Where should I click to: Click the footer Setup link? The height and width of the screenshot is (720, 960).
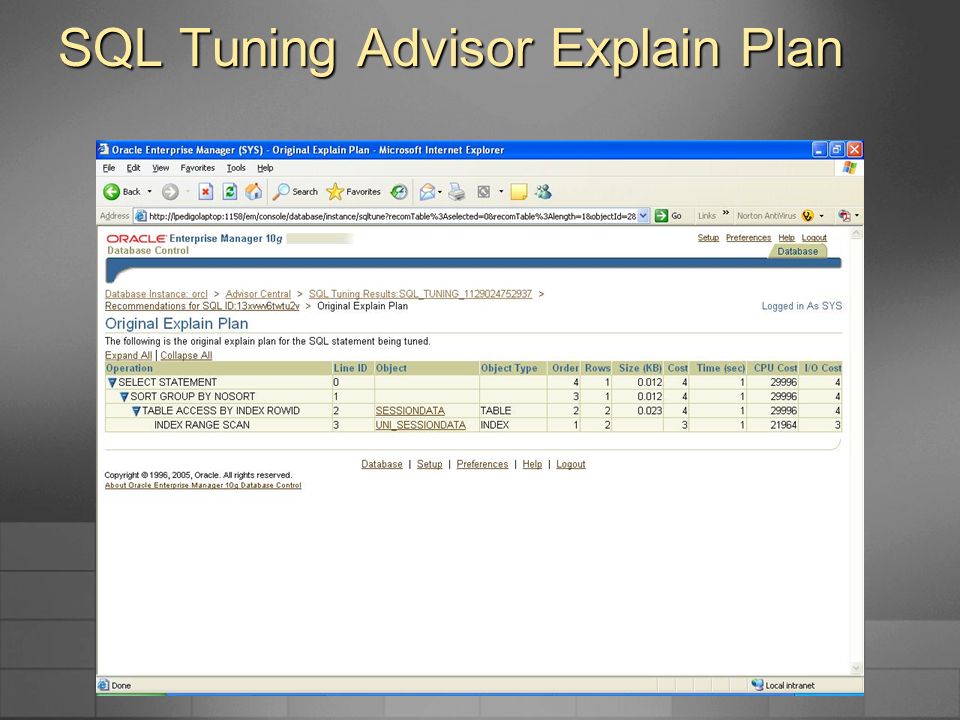[x=429, y=464]
